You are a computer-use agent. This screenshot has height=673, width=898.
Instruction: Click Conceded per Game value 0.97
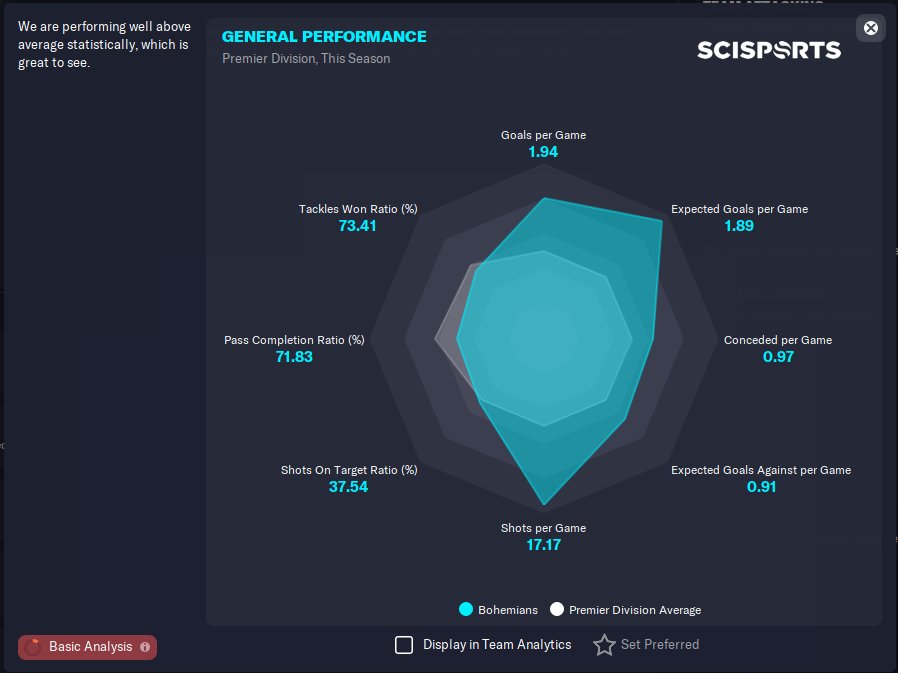(778, 357)
